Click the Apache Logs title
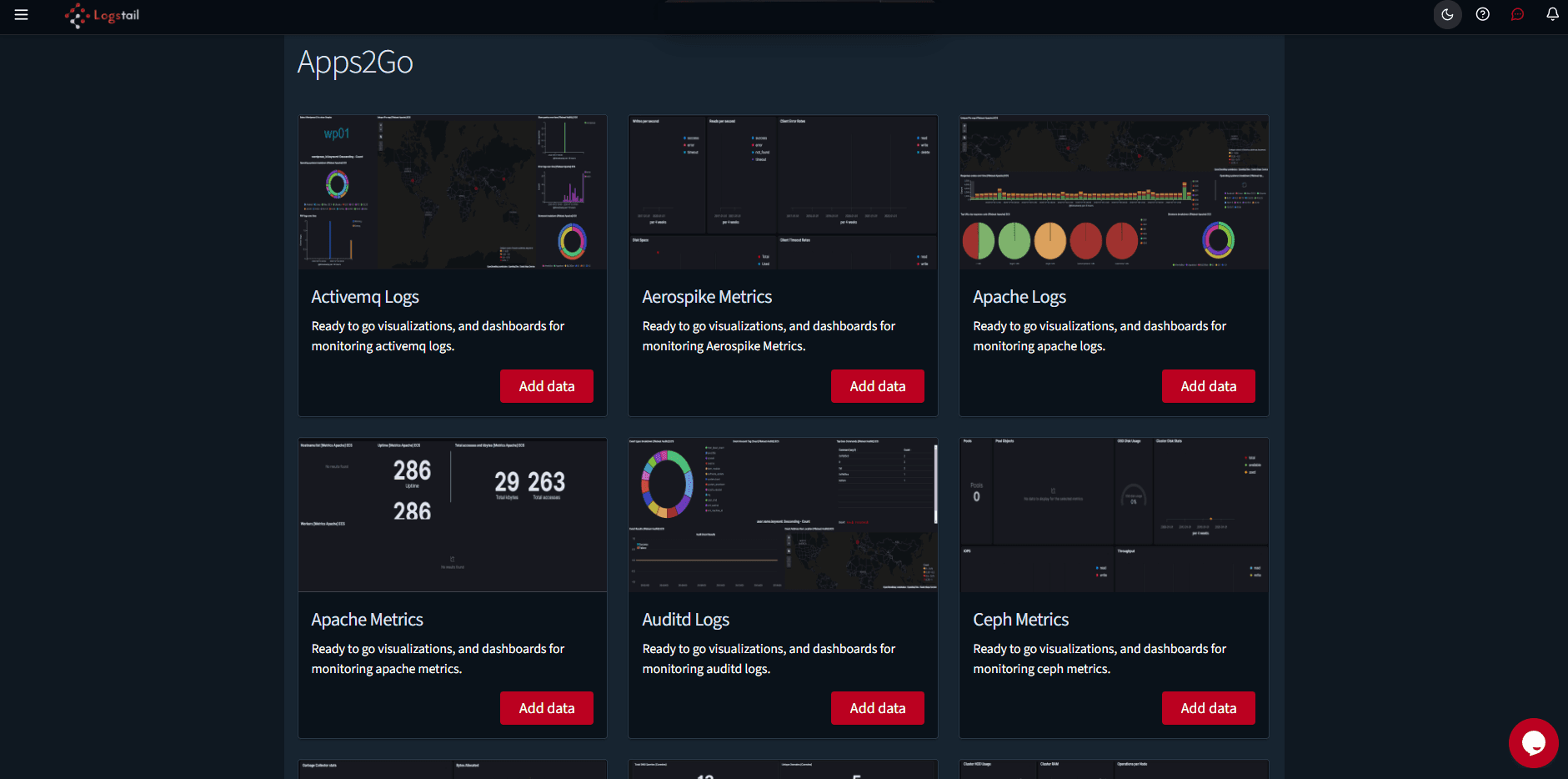This screenshot has width=1568, height=779. (1019, 297)
